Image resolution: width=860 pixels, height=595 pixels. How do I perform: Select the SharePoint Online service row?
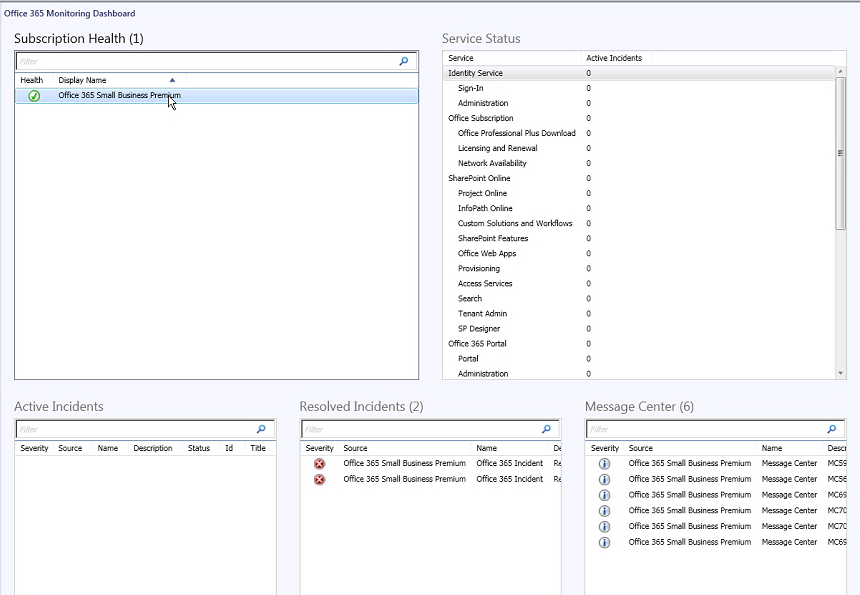(x=639, y=179)
